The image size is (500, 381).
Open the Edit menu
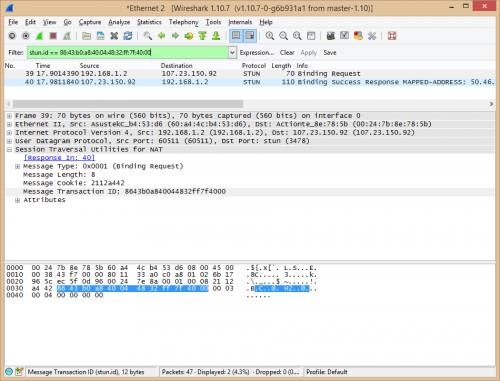[30, 22]
